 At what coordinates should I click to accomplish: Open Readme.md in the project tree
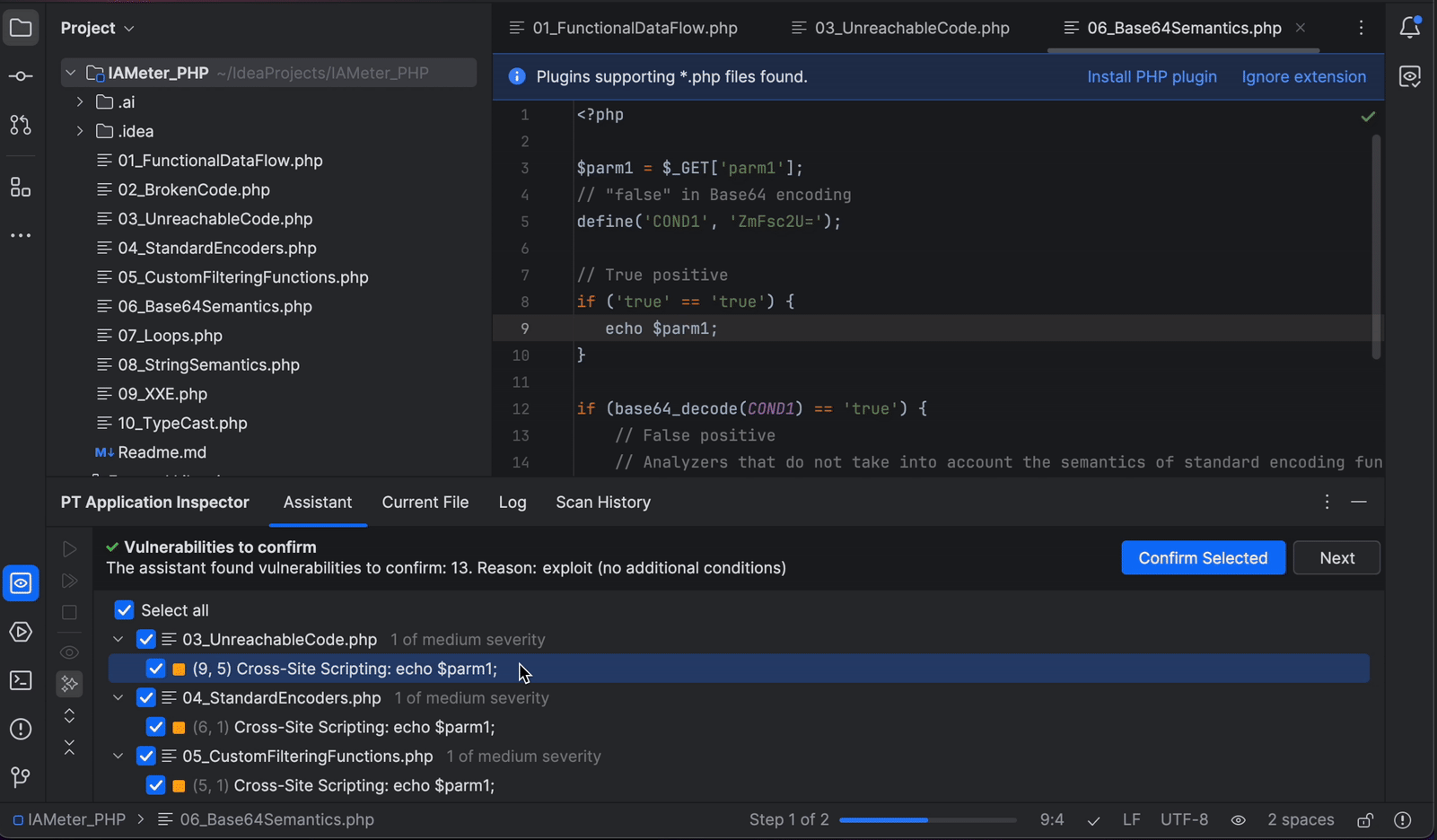[162, 452]
